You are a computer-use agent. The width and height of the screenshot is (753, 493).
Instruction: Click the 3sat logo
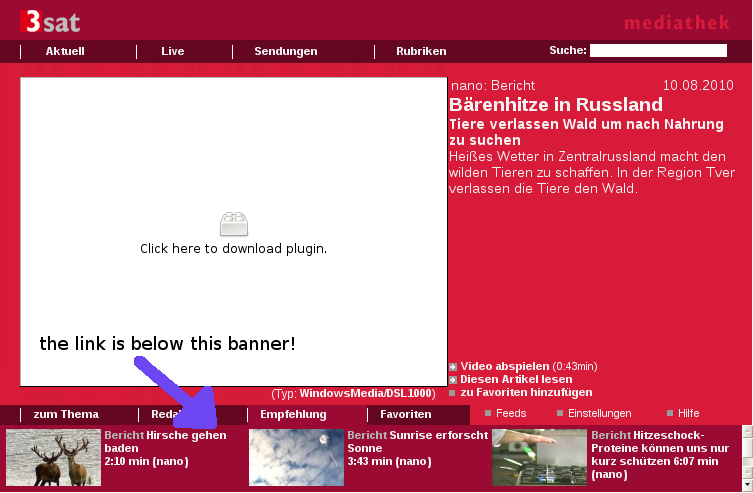point(50,21)
